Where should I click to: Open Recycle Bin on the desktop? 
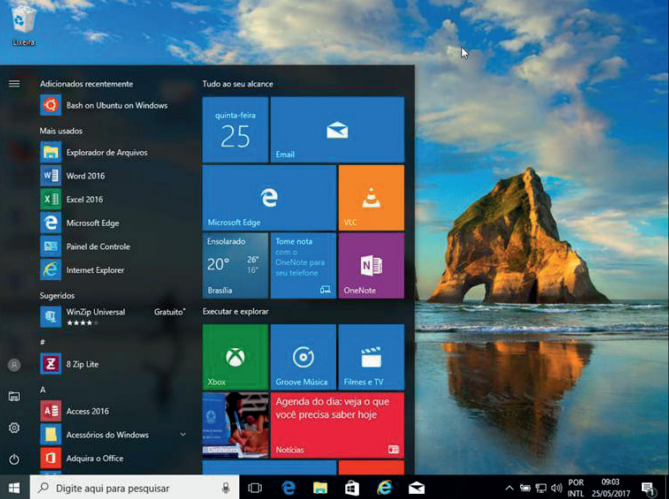coord(24,24)
